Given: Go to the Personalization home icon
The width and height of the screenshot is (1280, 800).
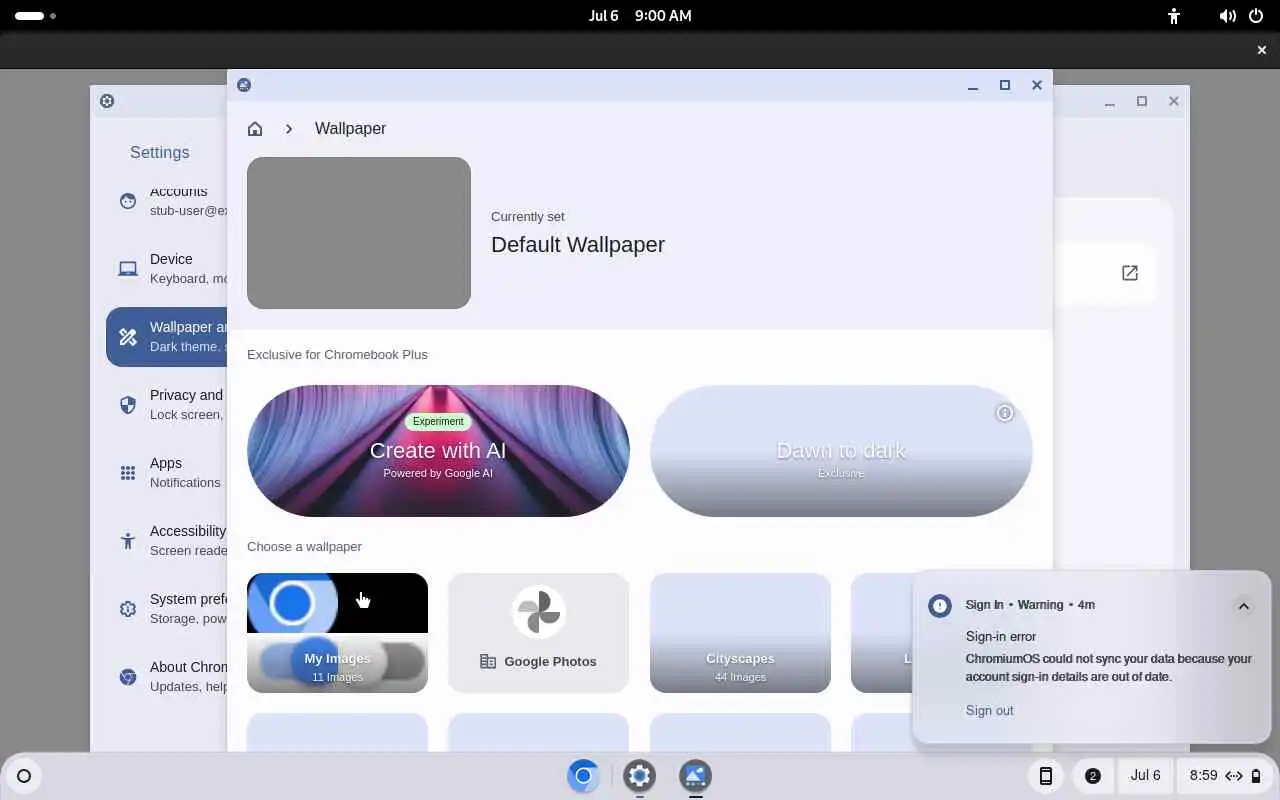Looking at the screenshot, I should (255, 128).
